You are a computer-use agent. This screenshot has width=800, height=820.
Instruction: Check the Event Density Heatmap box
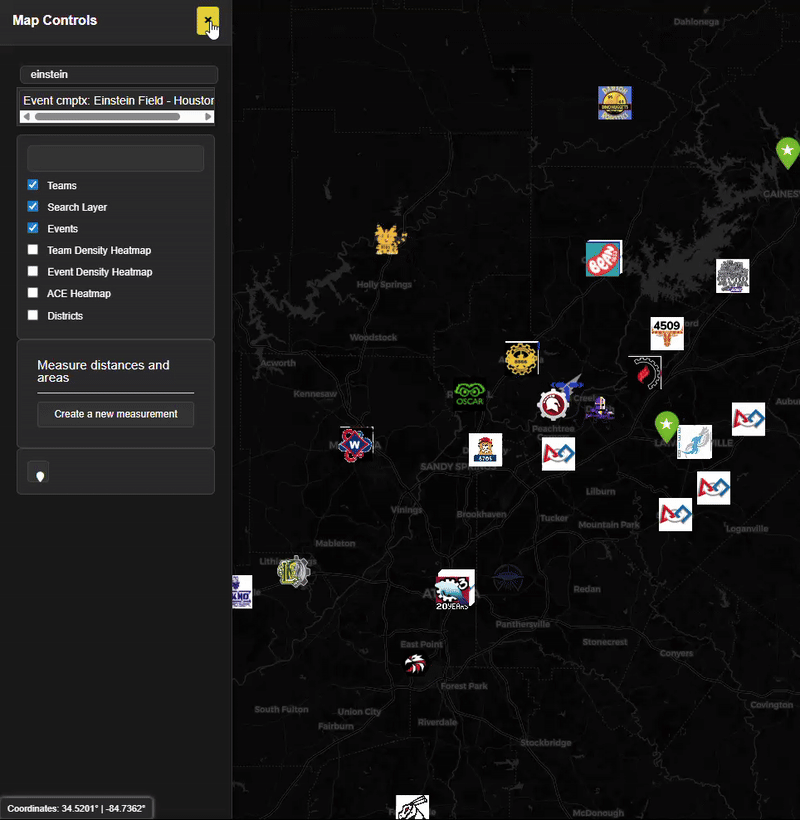[33, 271]
